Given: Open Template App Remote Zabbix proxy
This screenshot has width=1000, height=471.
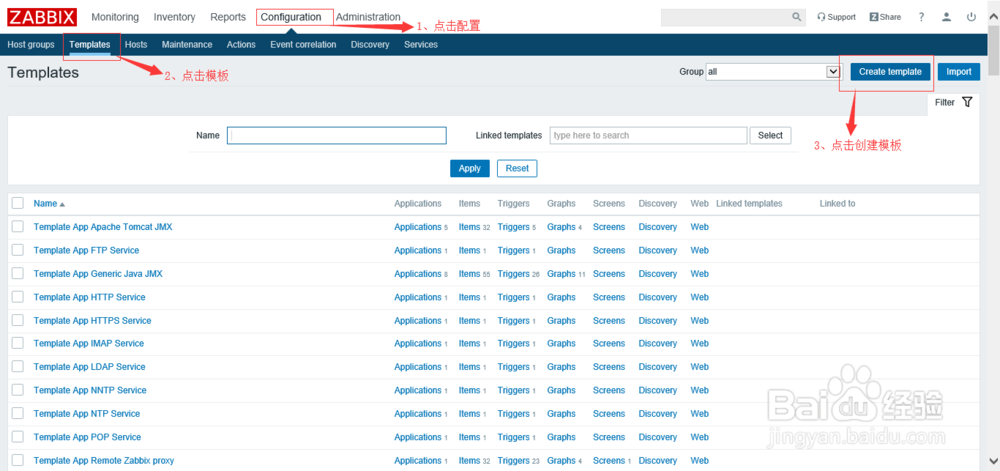Looking at the screenshot, I should click(x=103, y=460).
